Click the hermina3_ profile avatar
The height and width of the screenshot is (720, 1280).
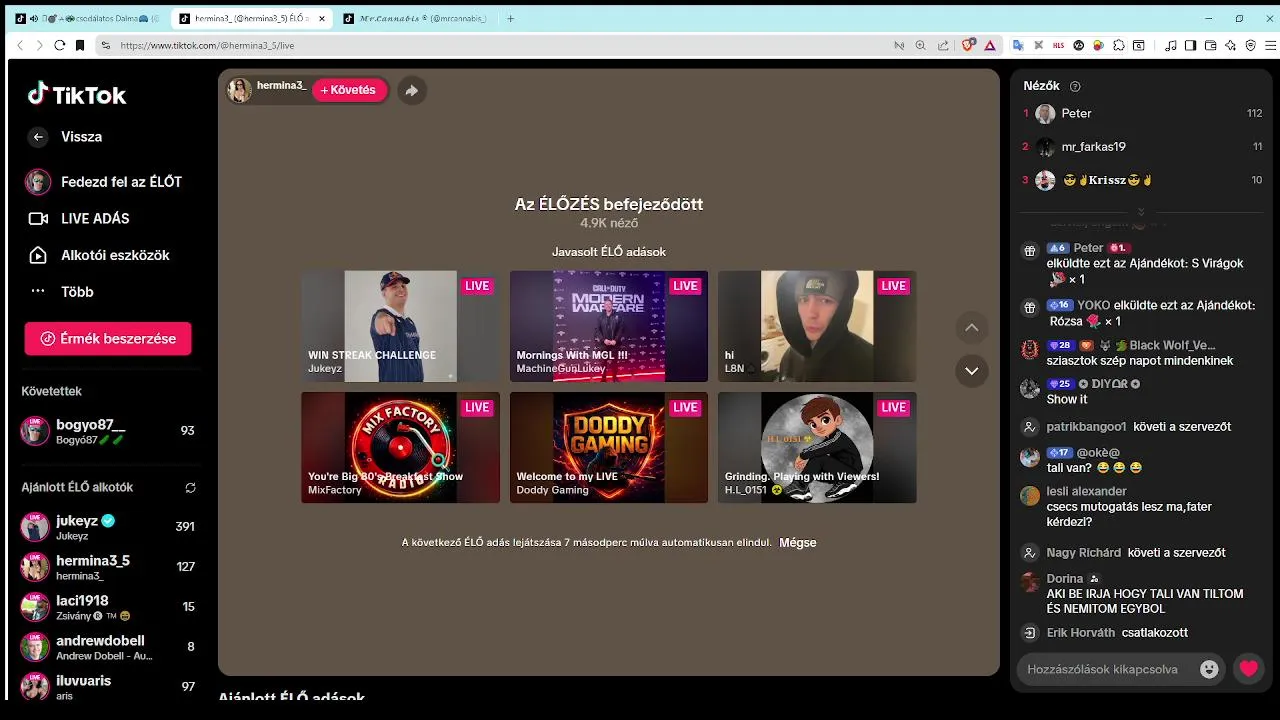coord(239,90)
